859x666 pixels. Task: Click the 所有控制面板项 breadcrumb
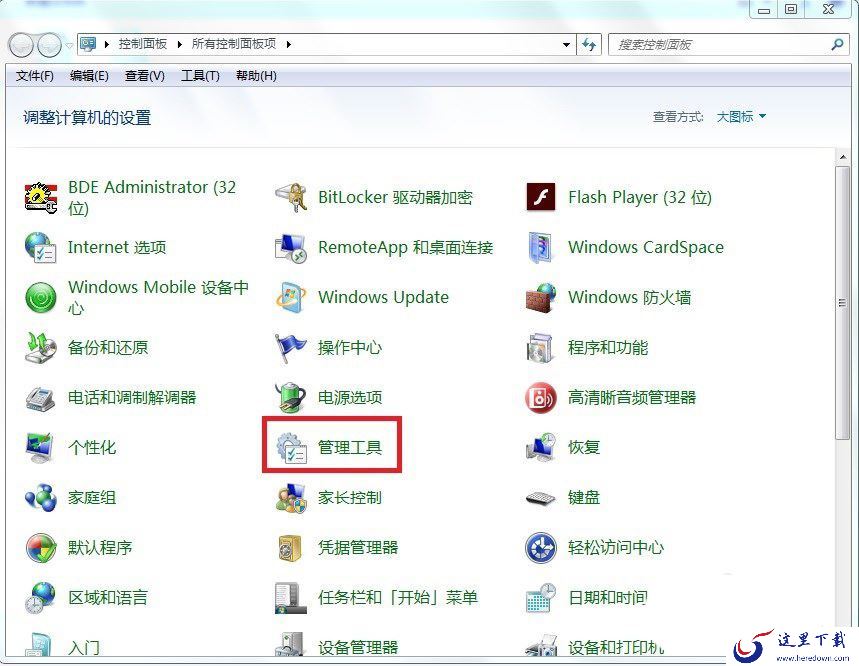[234, 44]
